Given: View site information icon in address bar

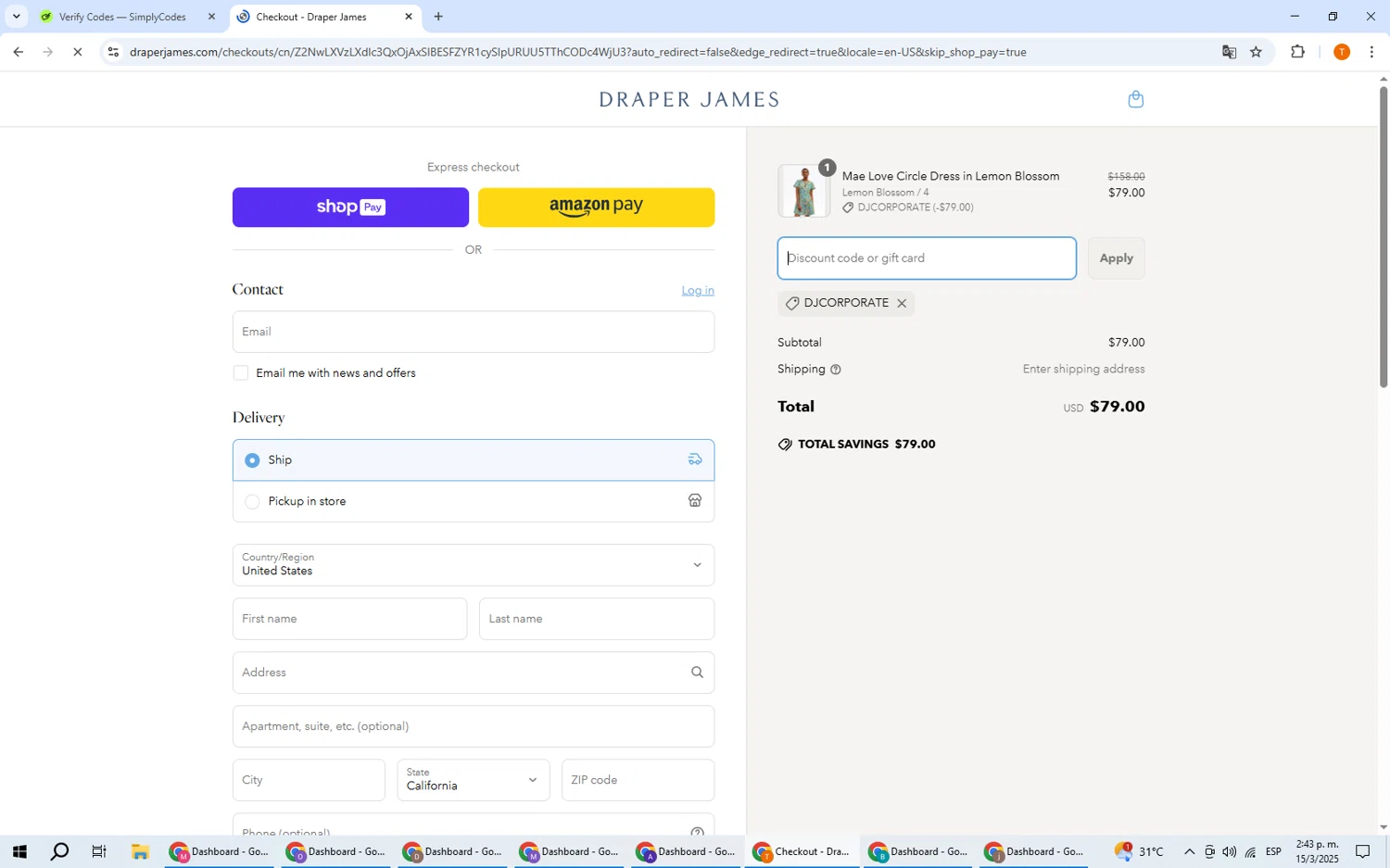Looking at the screenshot, I should point(113,52).
